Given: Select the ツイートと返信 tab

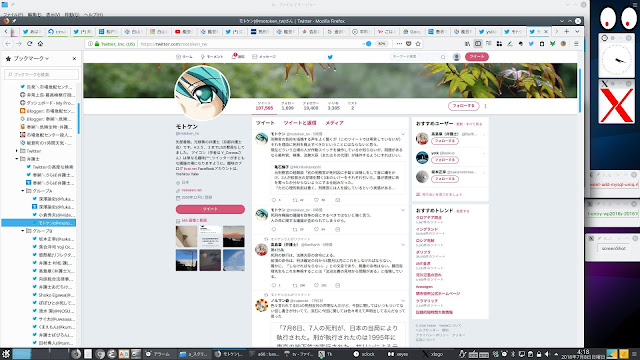Looking at the screenshot, I should (x=300, y=123).
